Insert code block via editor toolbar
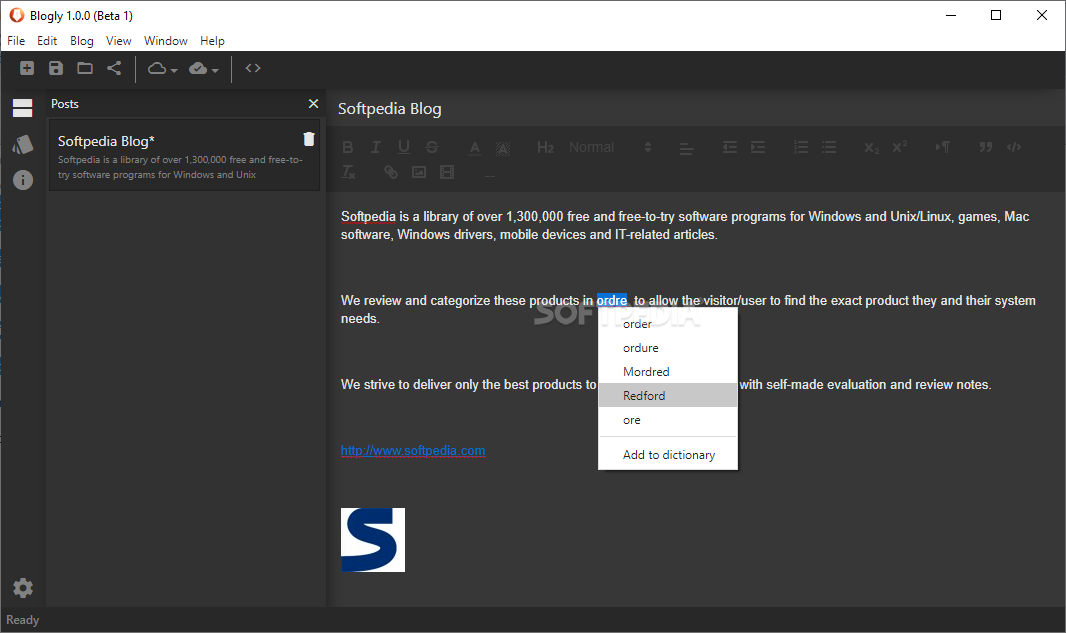Screen dimensions: 1066x633 pyautogui.click(x=1014, y=147)
